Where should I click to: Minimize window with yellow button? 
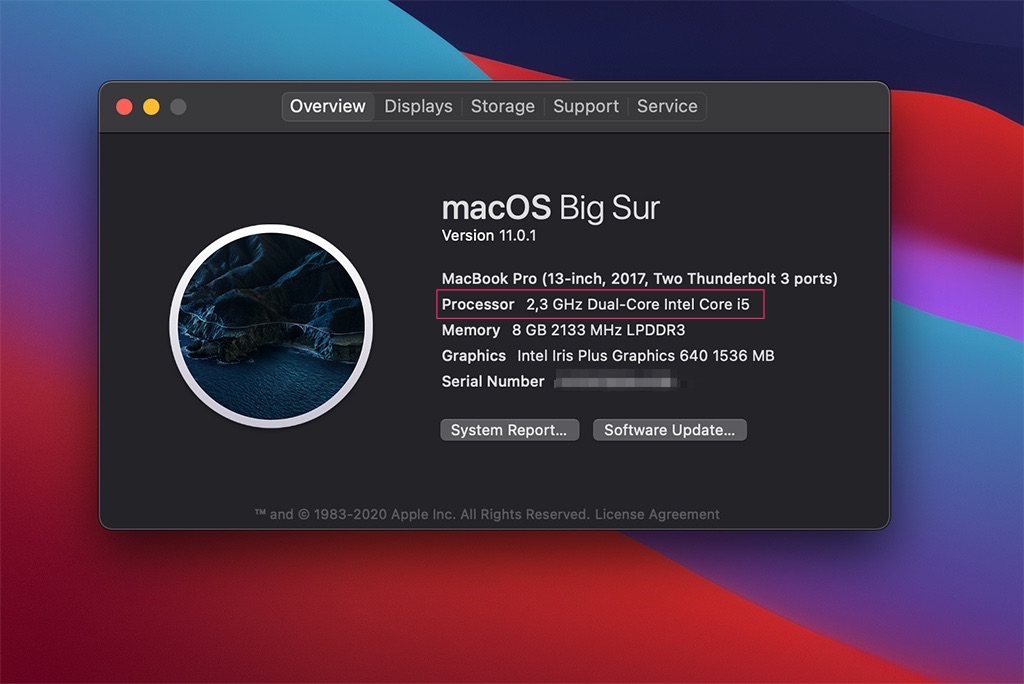point(151,106)
